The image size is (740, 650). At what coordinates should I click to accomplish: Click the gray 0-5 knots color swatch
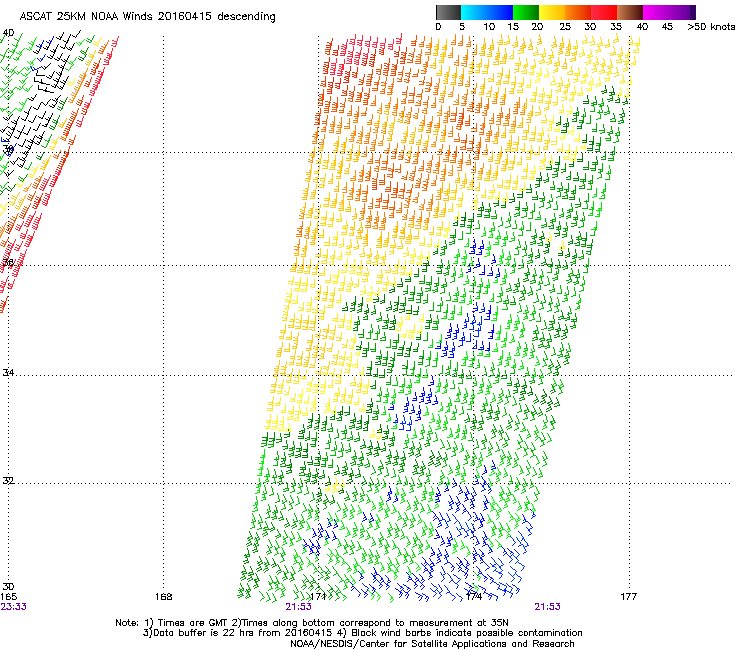coord(448,12)
